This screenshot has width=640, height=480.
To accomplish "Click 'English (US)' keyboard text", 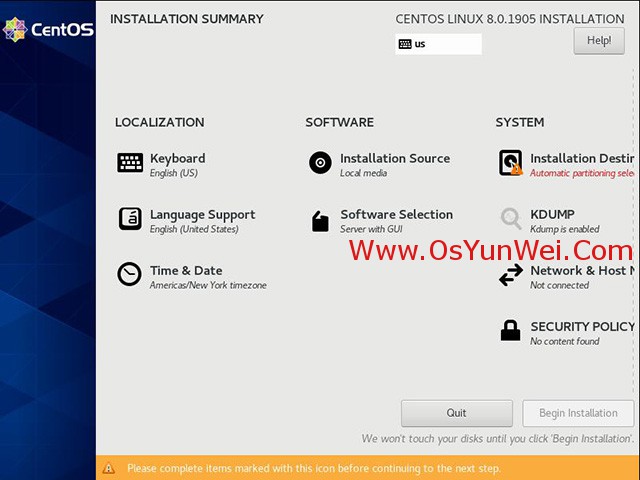I will coord(173,173).
